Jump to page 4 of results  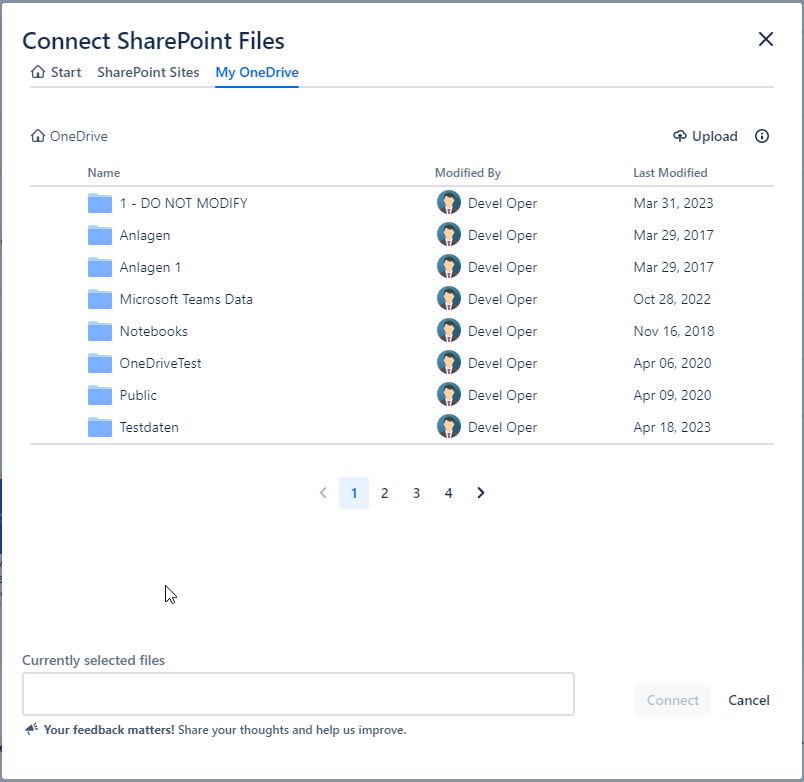pos(448,493)
